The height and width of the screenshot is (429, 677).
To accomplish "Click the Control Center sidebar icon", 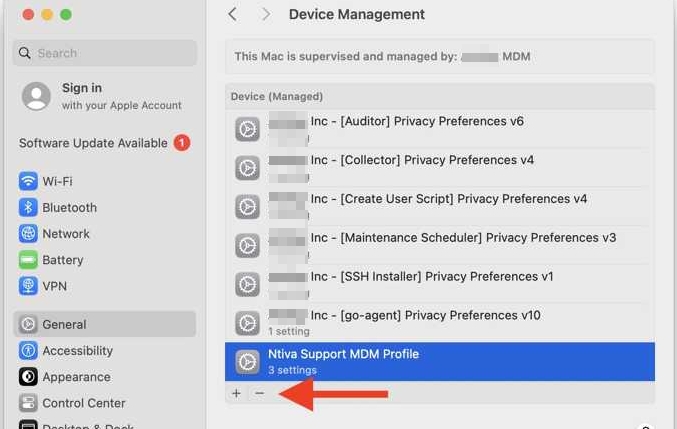I will click(x=28, y=403).
